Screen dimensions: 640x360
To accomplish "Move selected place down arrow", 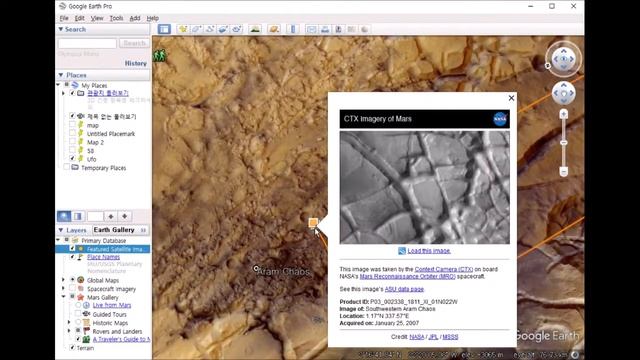I will pos(124,216).
